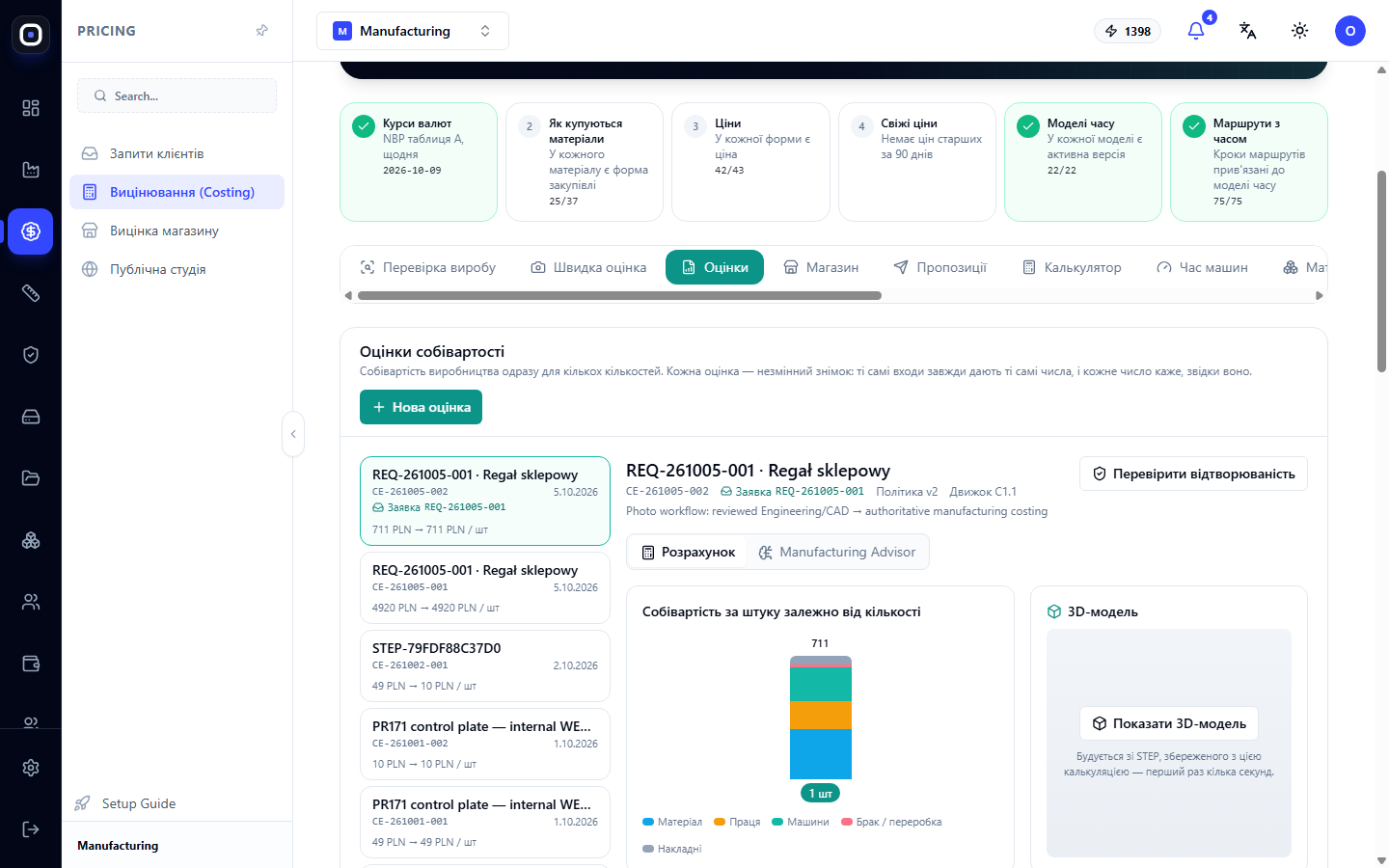This screenshot has width=1389, height=868.
Task: Open the notifications bell
Action: coord(1196,31)
